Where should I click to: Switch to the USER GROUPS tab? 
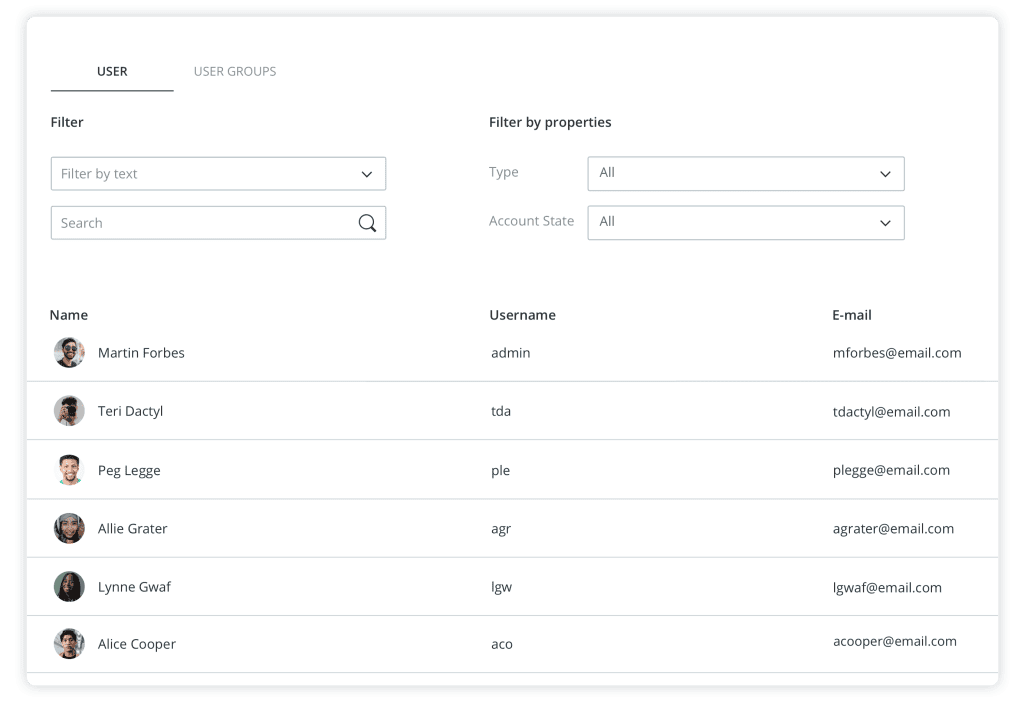tap(234, 71)
